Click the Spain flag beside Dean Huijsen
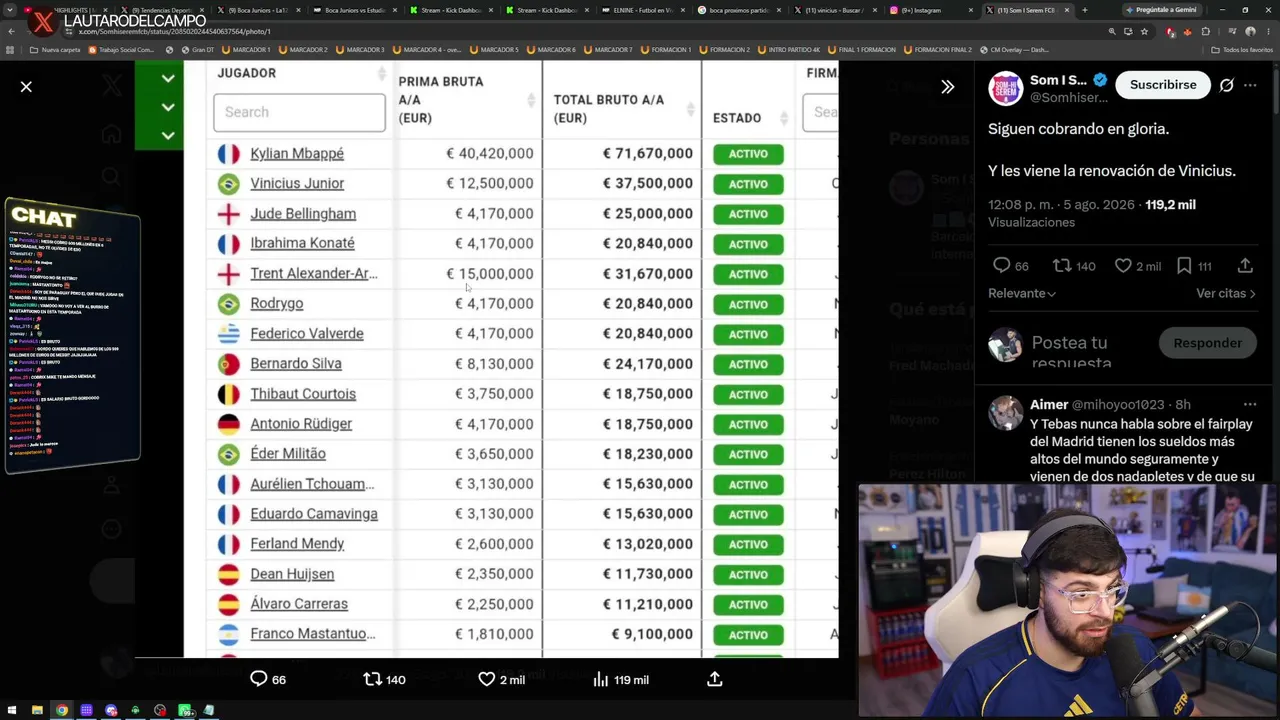The height and width of the screenshot is (720, 1280). tap(229, 573)
